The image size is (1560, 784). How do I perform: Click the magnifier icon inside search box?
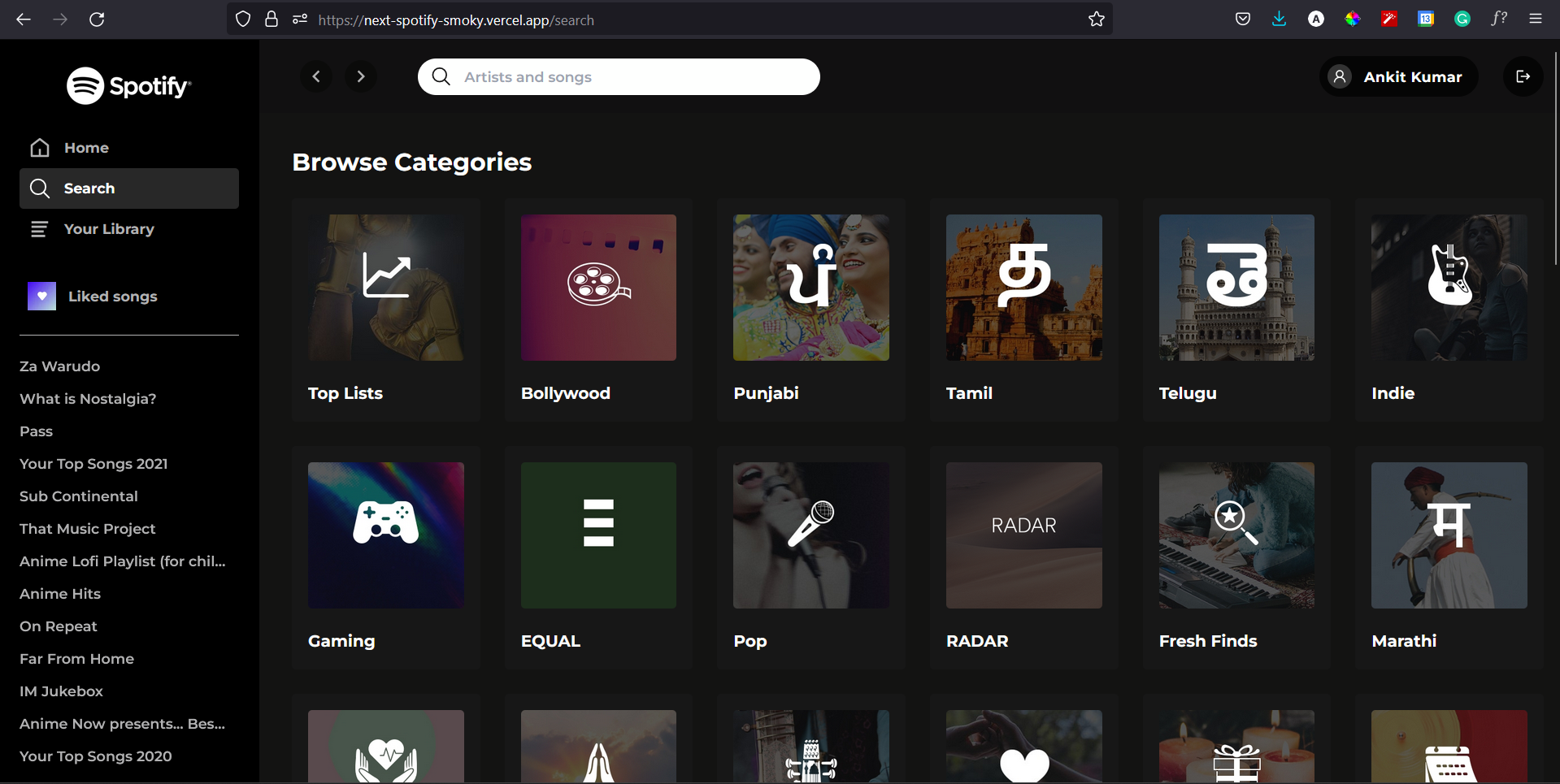tap(441, 76)
